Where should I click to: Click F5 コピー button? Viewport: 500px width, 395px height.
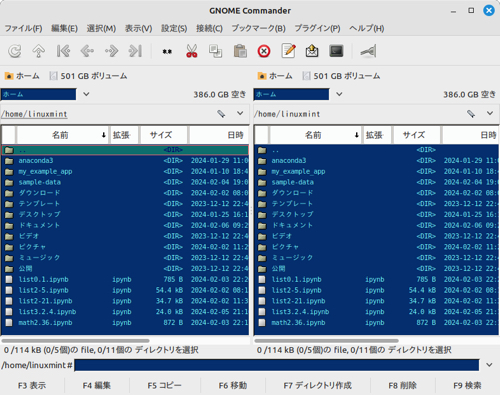point(165,386)
